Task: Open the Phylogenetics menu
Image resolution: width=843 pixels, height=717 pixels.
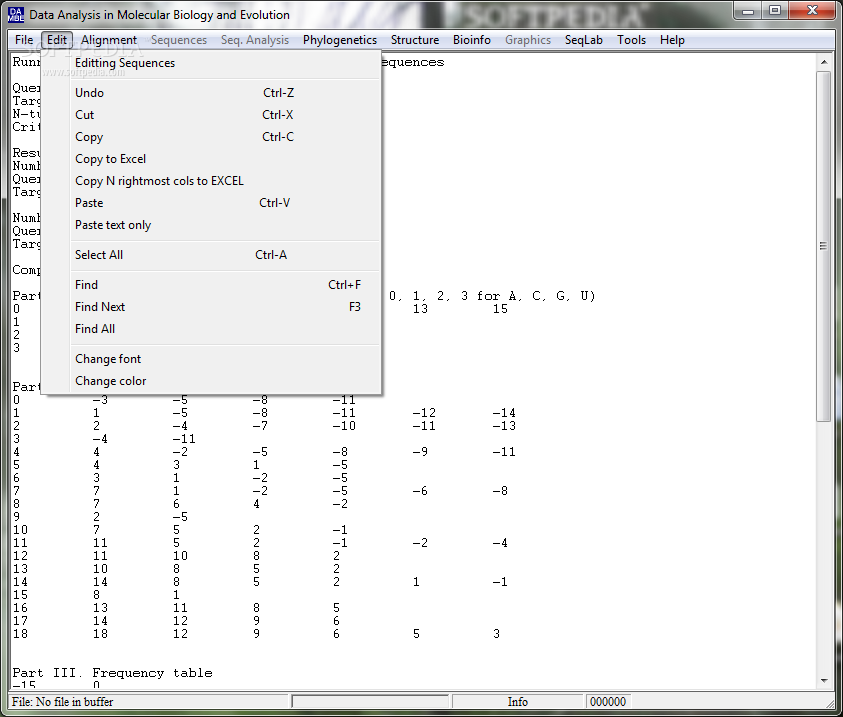Action: [x=340, y=40]
